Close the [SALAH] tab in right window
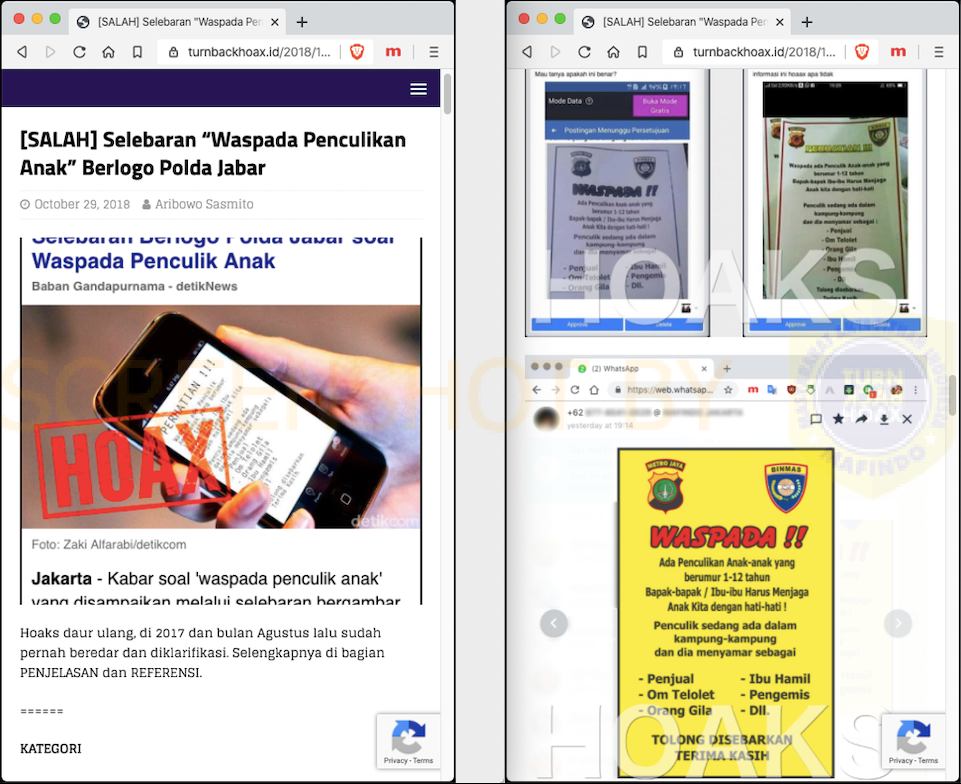This screenshot has width=961, height=784. [780, 22]
